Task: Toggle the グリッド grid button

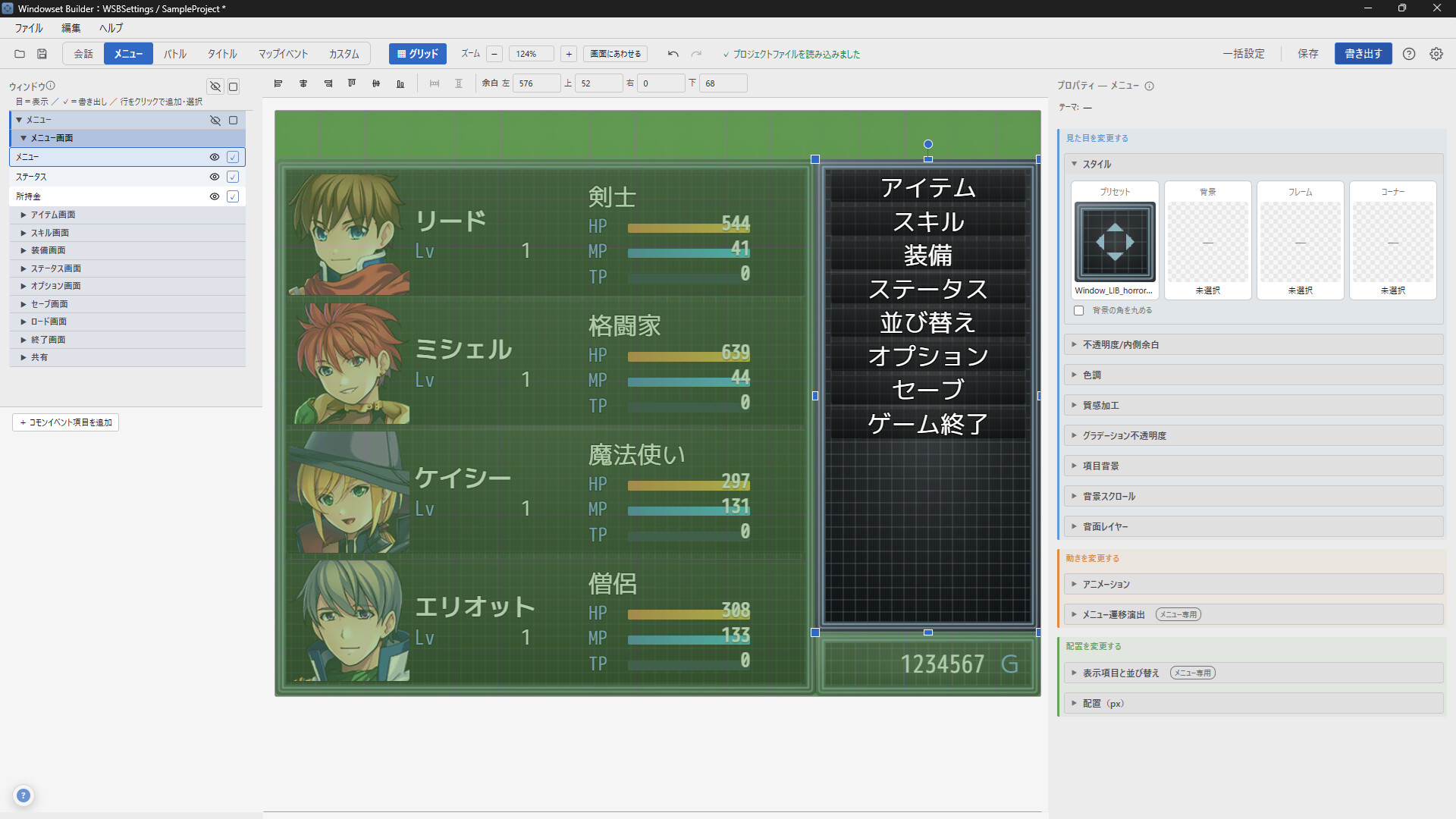Action: [x=418, y=54]
